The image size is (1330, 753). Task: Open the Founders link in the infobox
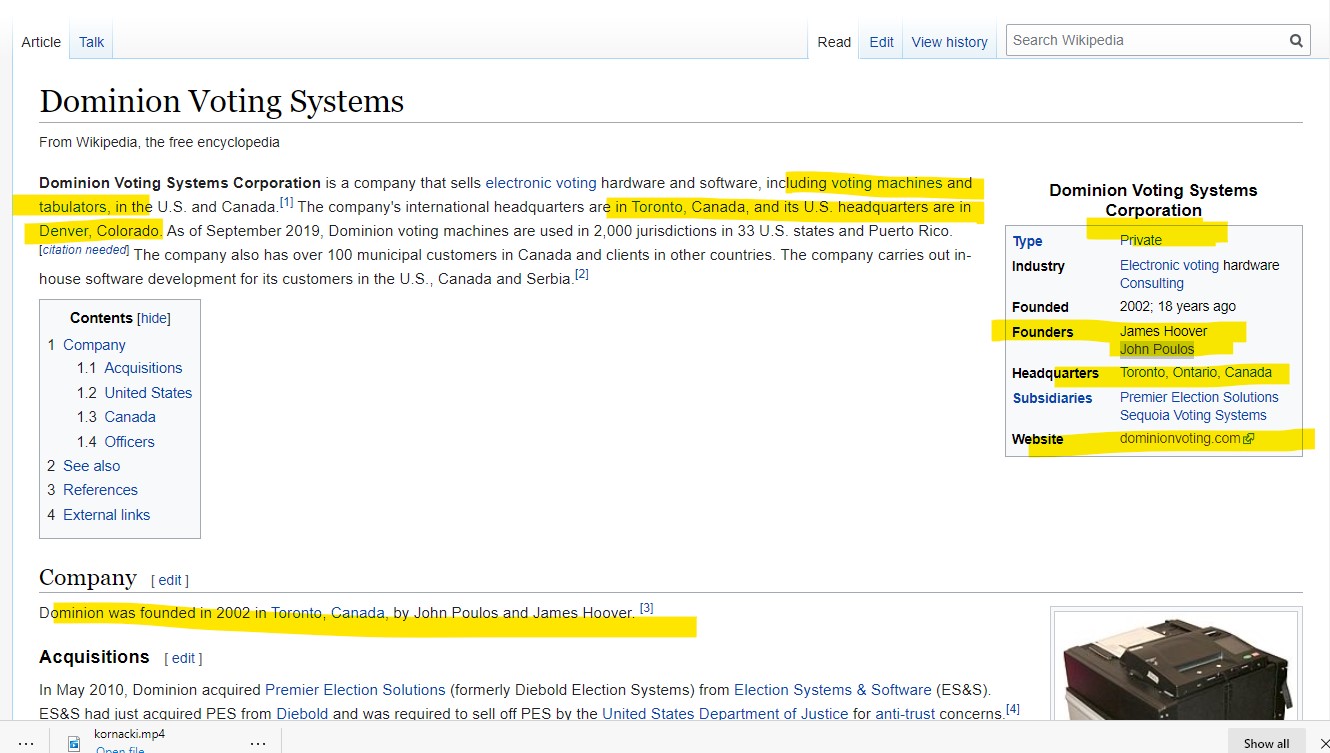click(x=1042, y=332)
